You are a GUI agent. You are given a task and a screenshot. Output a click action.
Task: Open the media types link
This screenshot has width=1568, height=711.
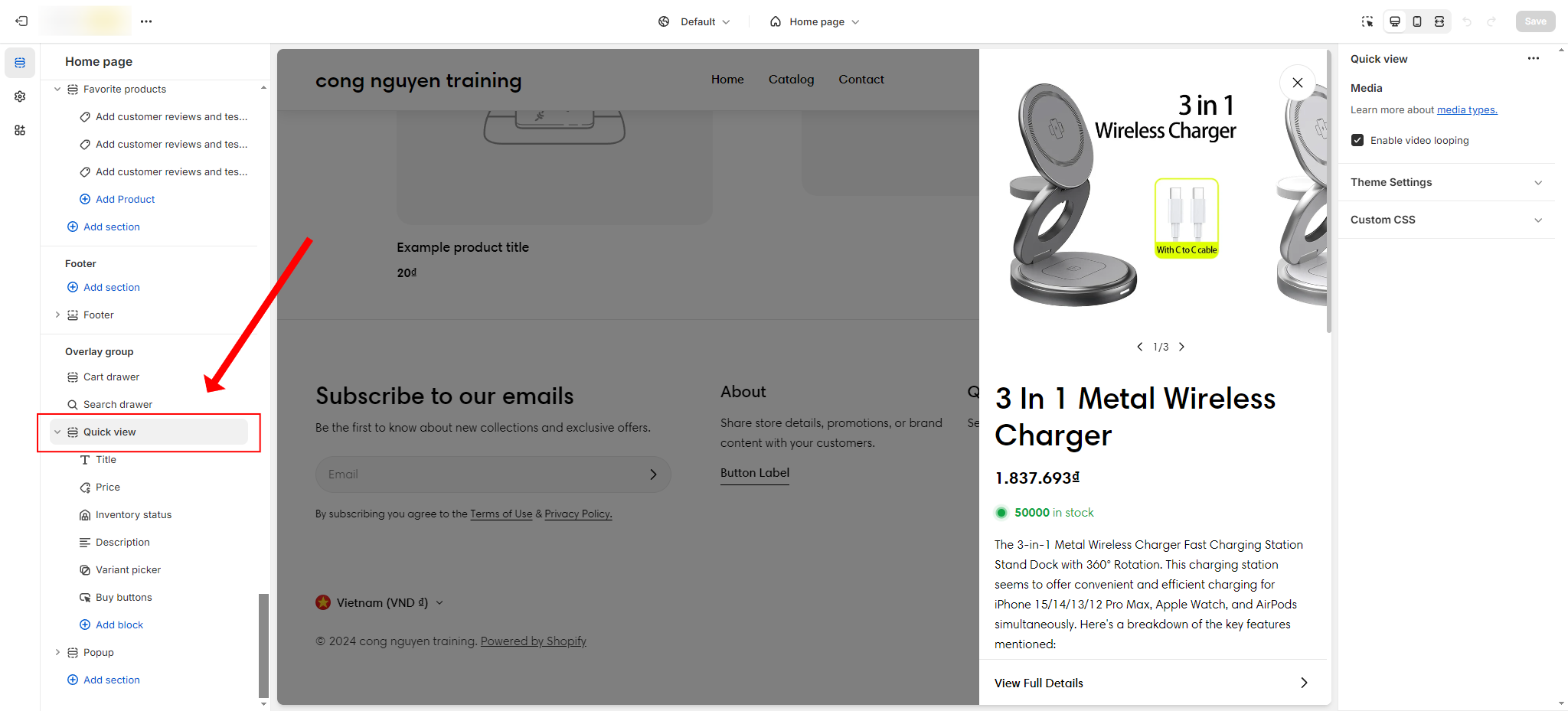(1467, 109)
